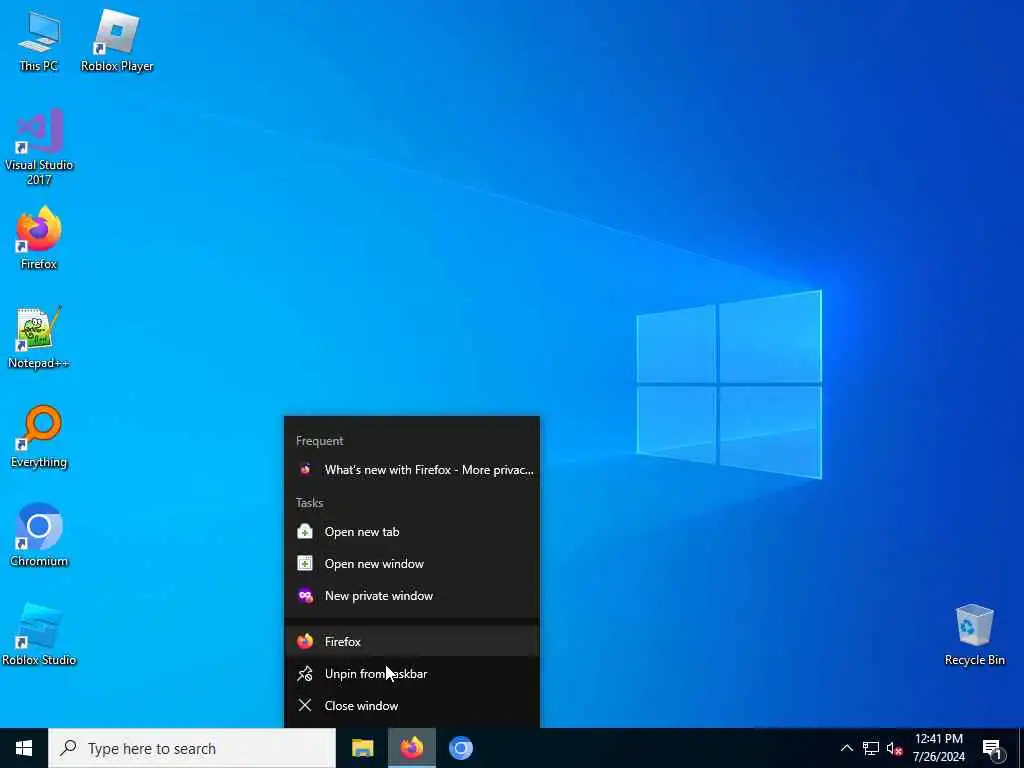Select Notepad++ desktop shortcut
The width and height of the screenshot is (1024, 768).
(39, 338)
